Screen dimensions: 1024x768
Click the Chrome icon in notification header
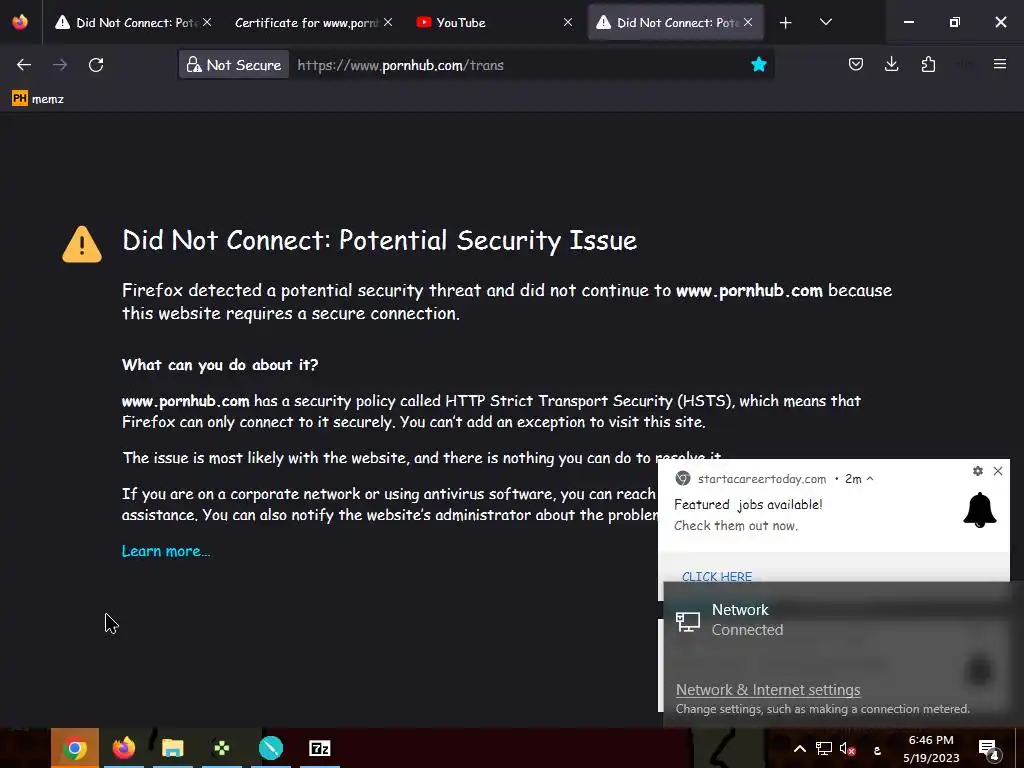[682, 478]
